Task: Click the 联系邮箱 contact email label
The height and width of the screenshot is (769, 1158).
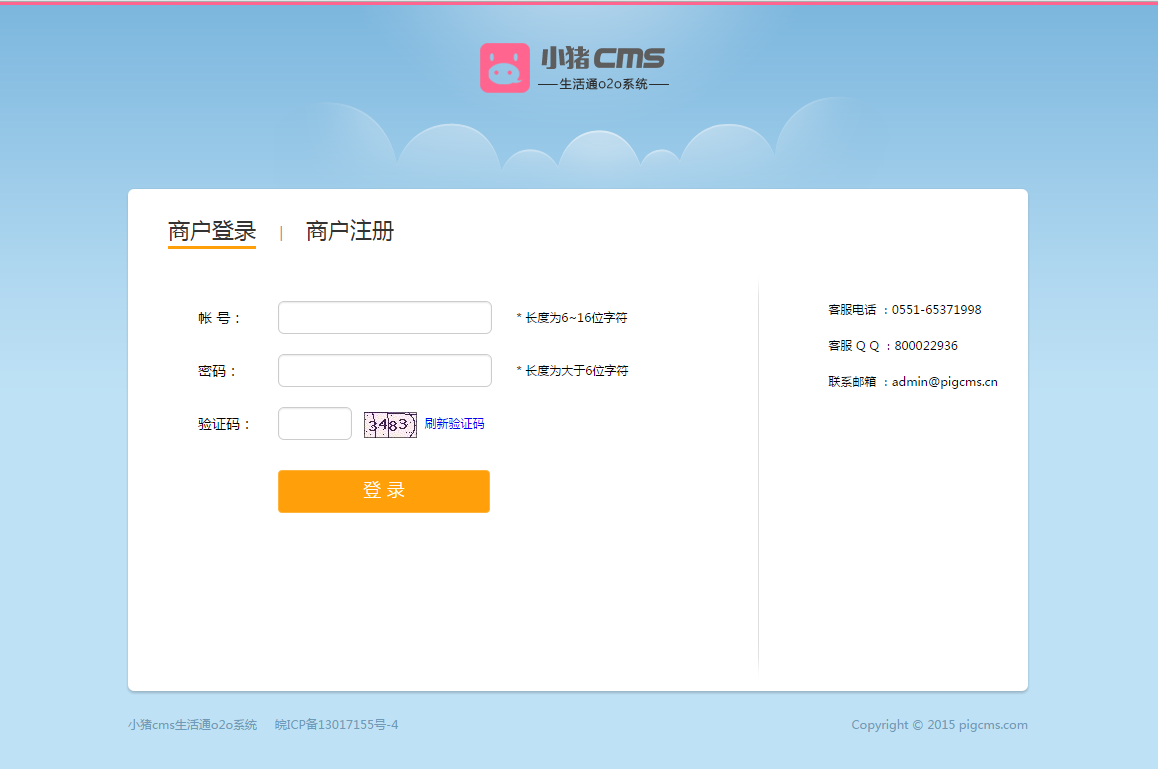Action: 853,381
